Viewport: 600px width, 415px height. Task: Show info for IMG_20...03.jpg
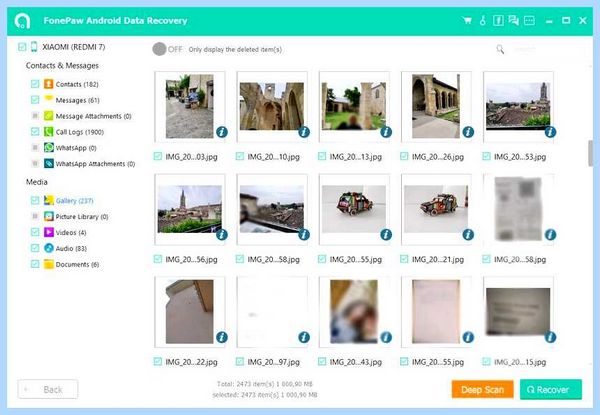pyautogui.click(x=222, y=132)
